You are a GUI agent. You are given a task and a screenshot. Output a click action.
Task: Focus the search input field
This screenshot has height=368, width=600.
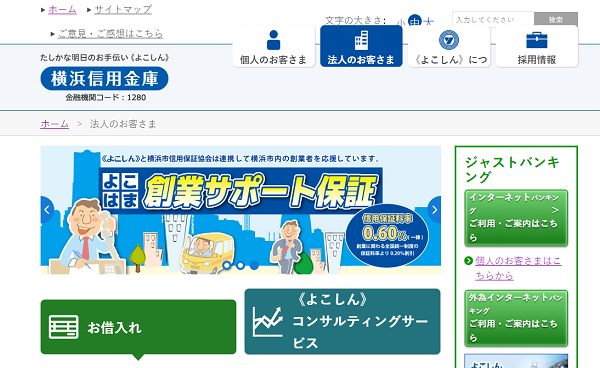(493, 20)
